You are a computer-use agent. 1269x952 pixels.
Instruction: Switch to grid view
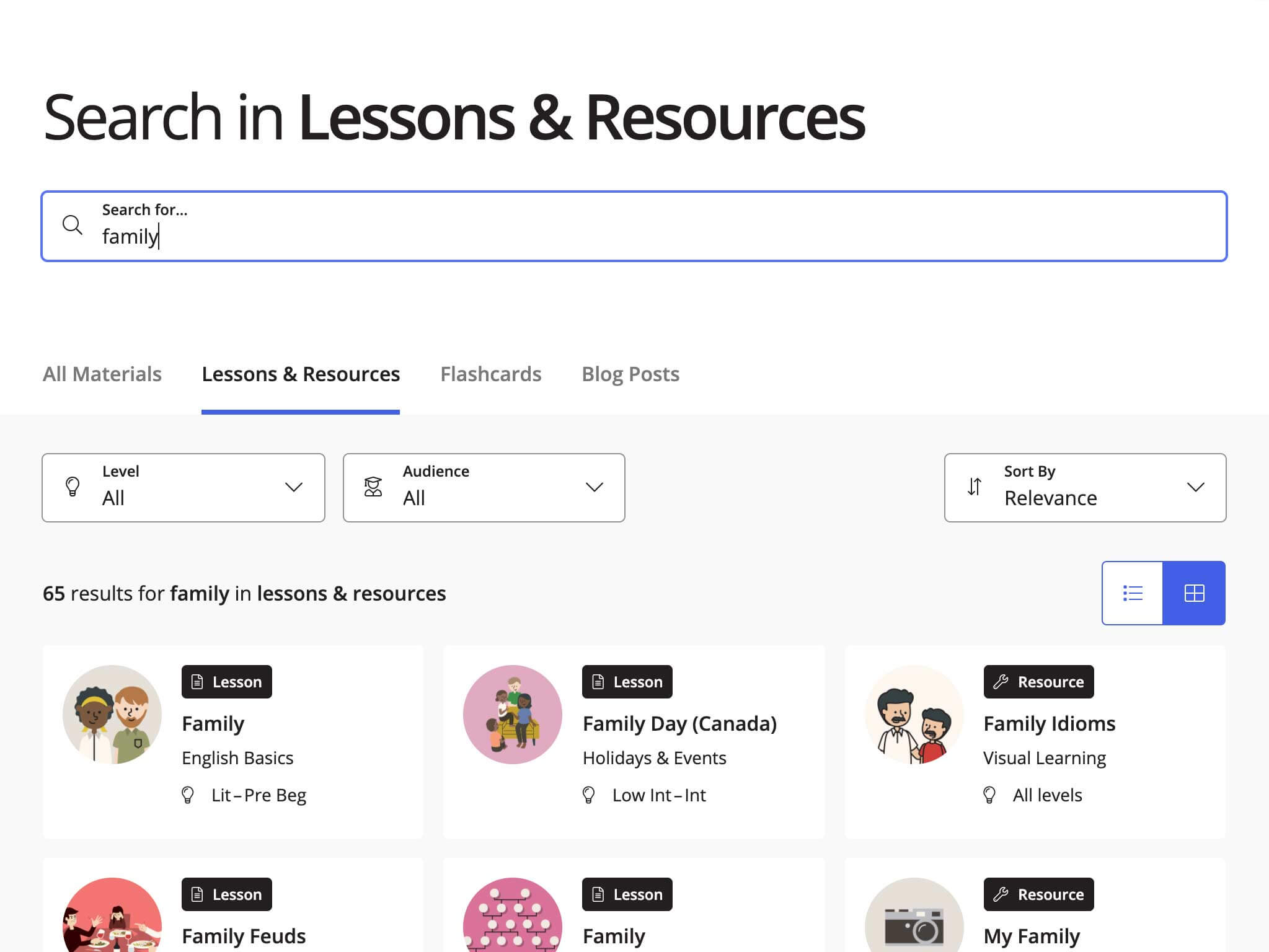pyautogui.click(x=1194, y=593)
